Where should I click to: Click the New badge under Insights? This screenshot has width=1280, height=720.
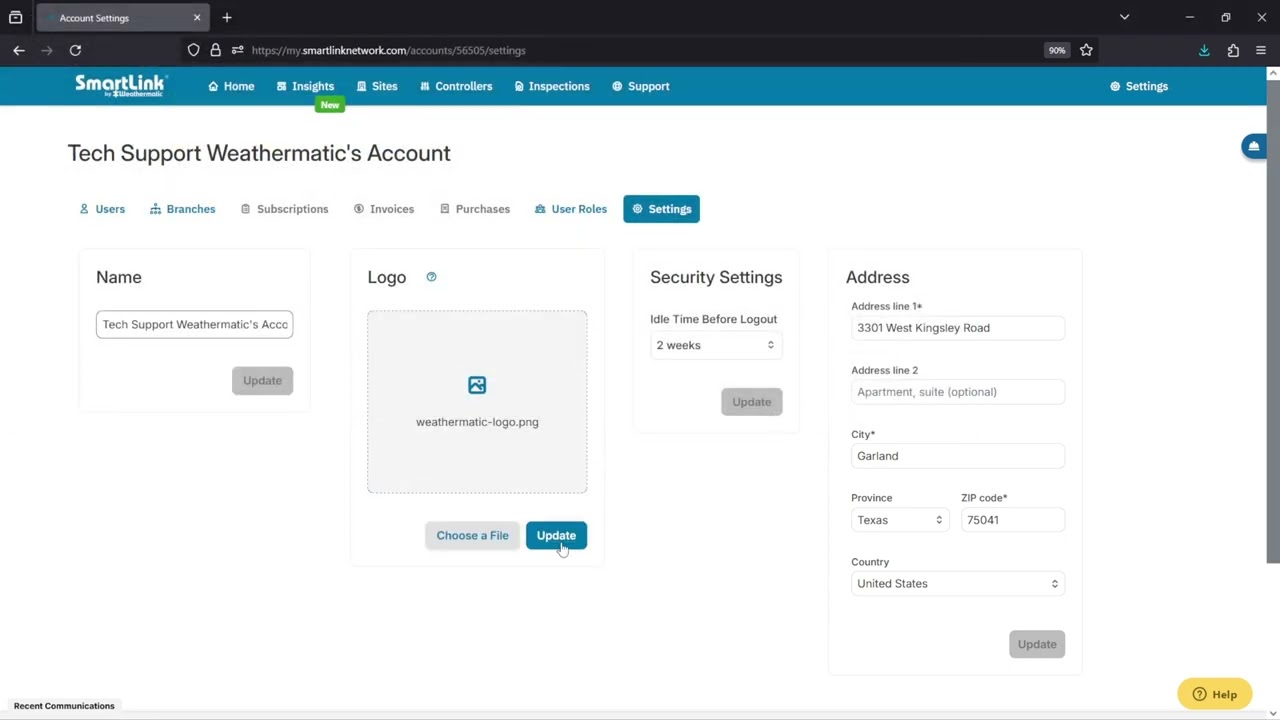coord(329,105)
